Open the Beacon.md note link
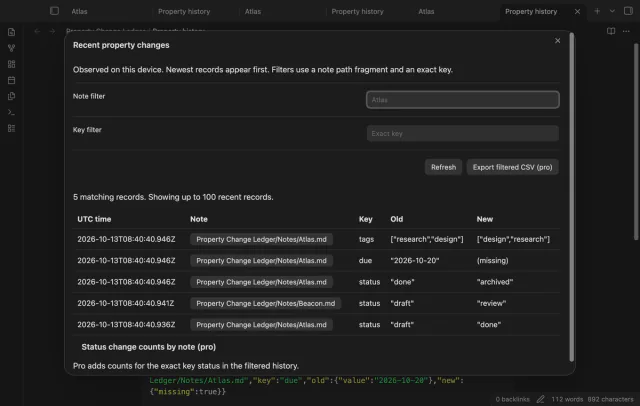 [265, 303]
